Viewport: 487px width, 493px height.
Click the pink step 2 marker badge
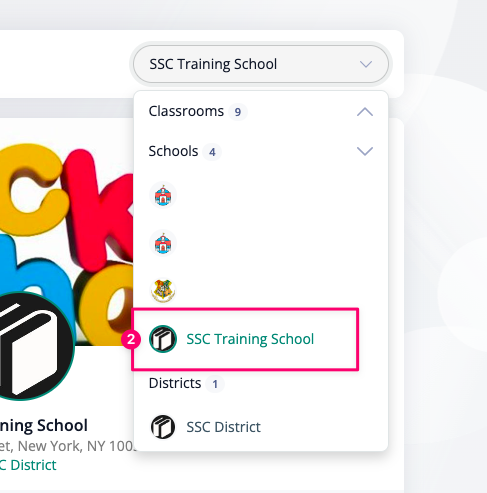131,339
